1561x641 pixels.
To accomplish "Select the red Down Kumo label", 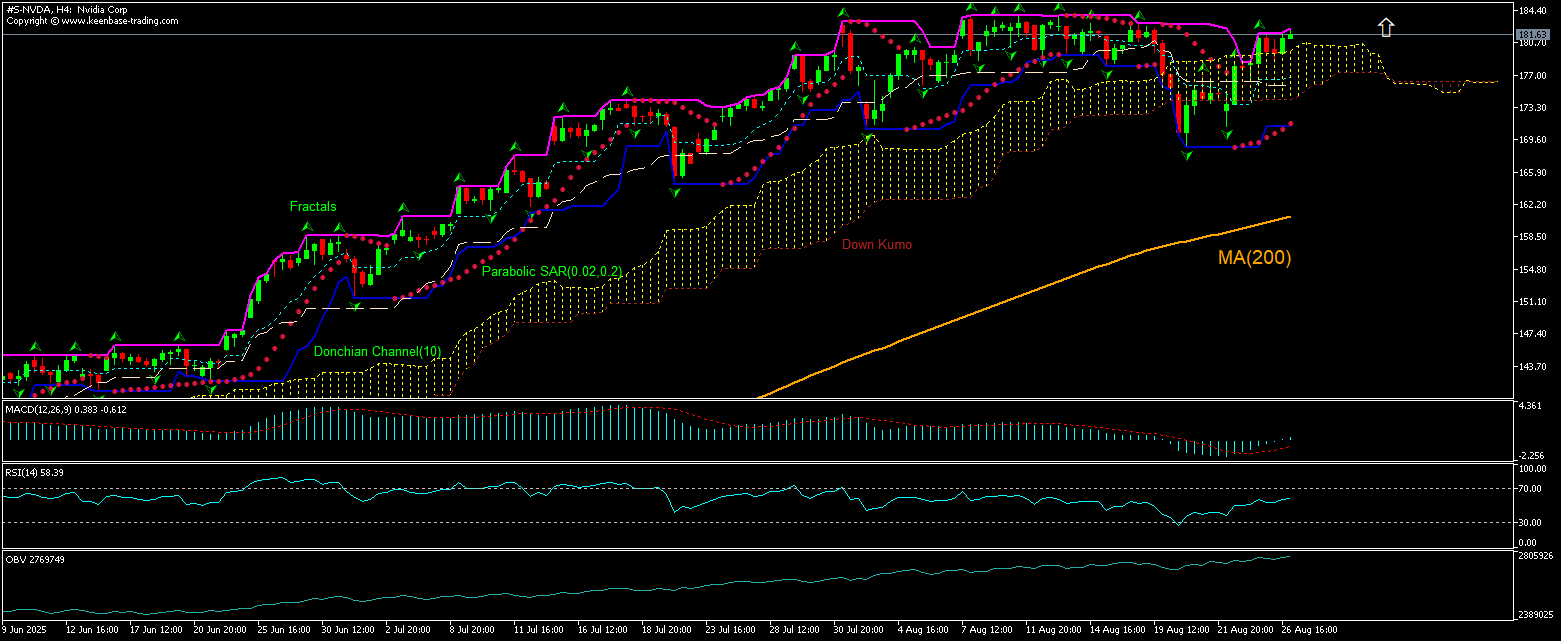I will [876, 245].
